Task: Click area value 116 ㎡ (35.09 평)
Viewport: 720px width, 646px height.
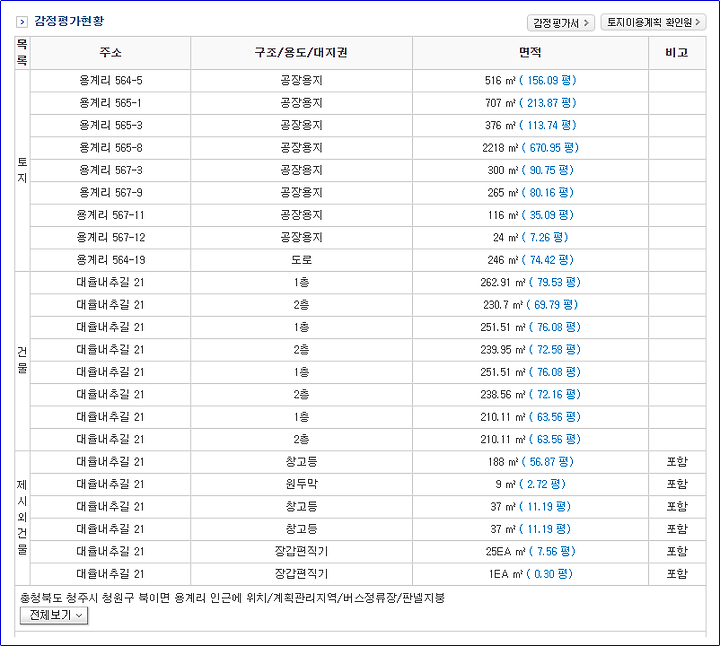Action: coord(530,215)
